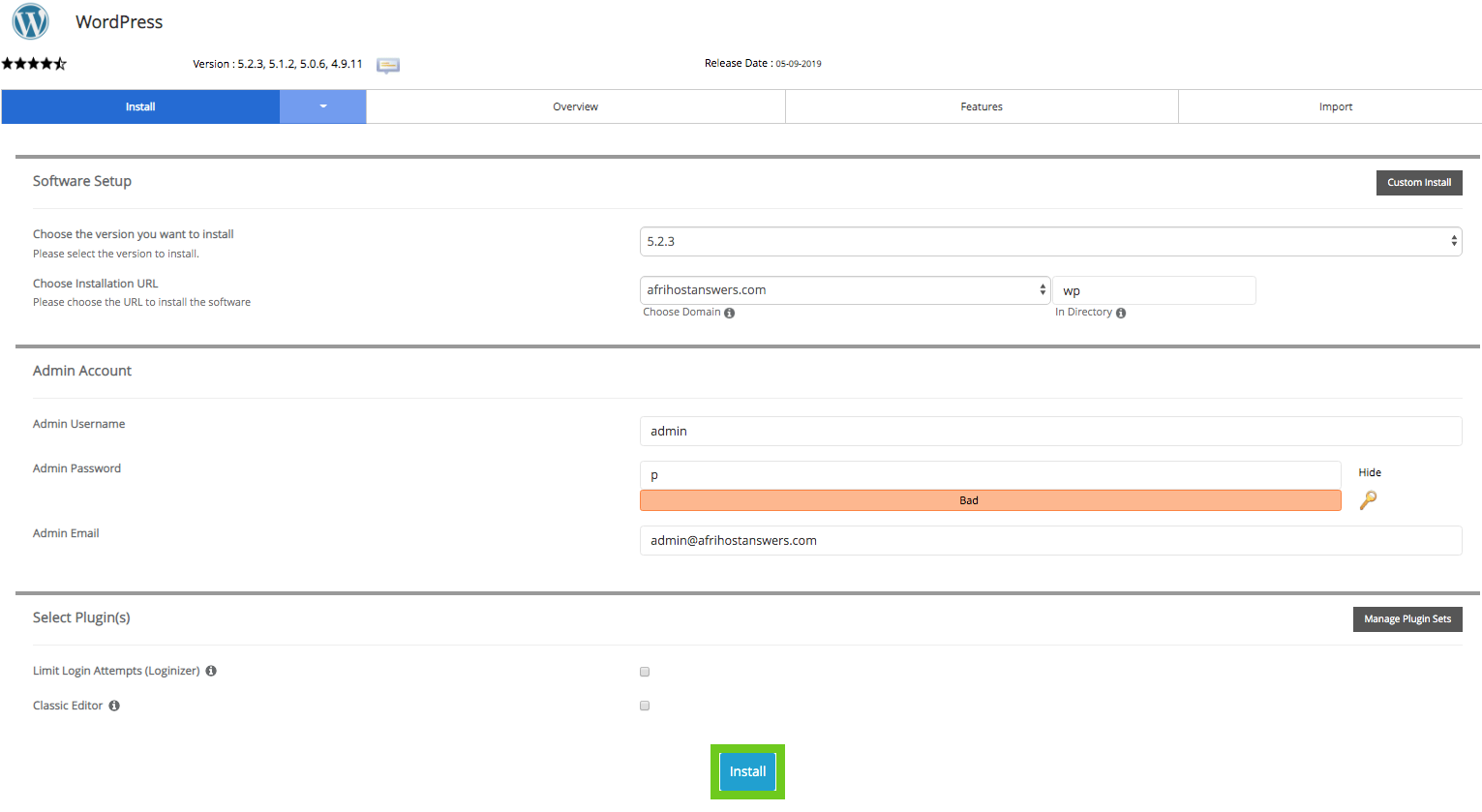Click the Choose Domain info icon
The image size is (1482, 812).
[730, 313]
